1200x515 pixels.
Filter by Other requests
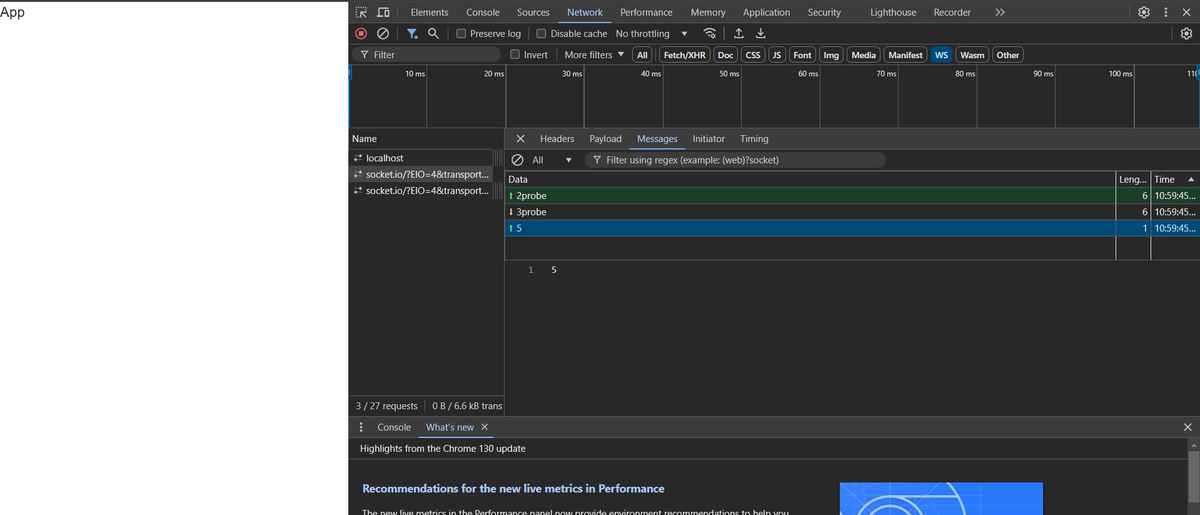pos(1008,55)
